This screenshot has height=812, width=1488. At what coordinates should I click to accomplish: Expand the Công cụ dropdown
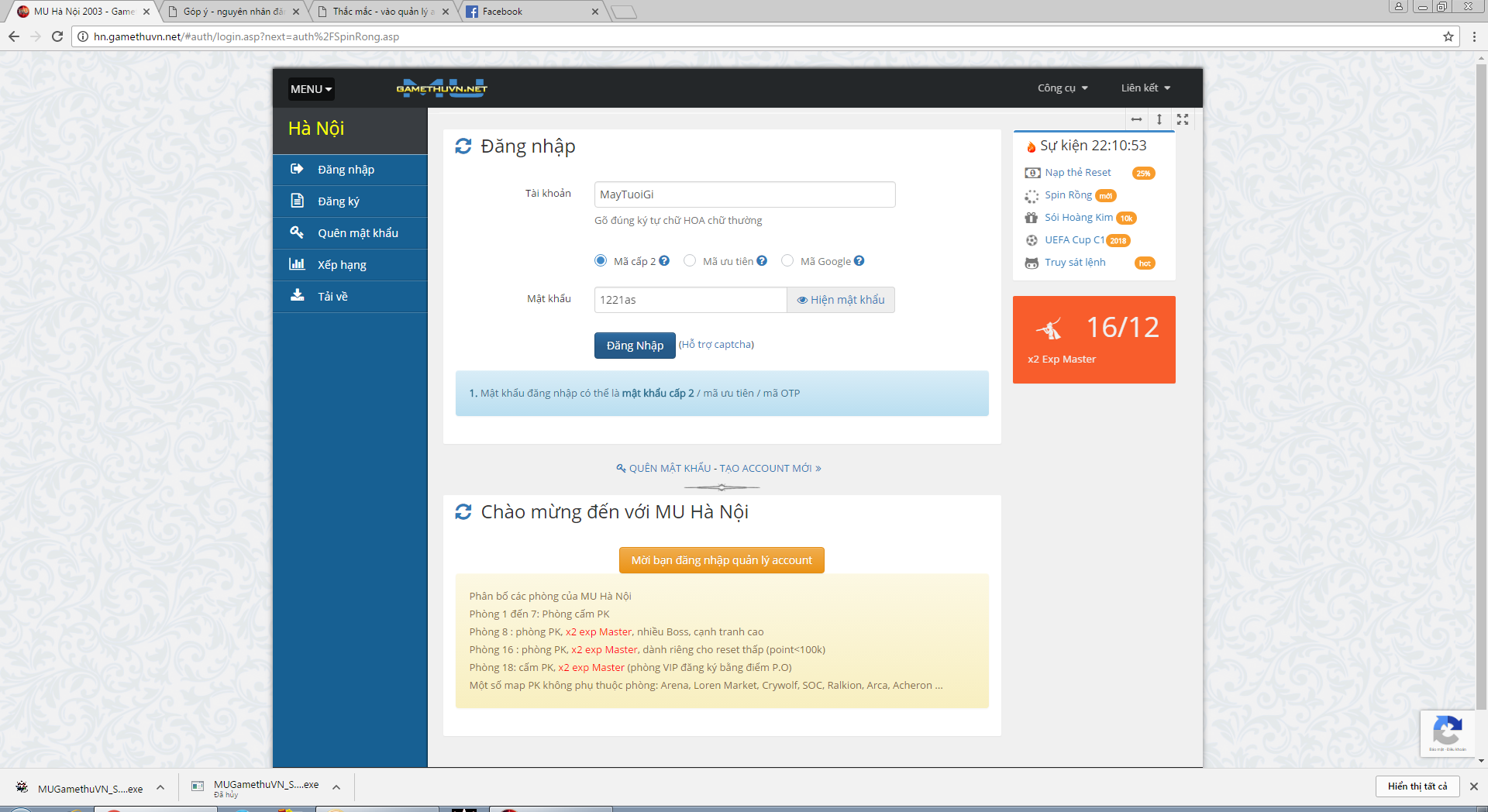click(x=1063, y=88)
